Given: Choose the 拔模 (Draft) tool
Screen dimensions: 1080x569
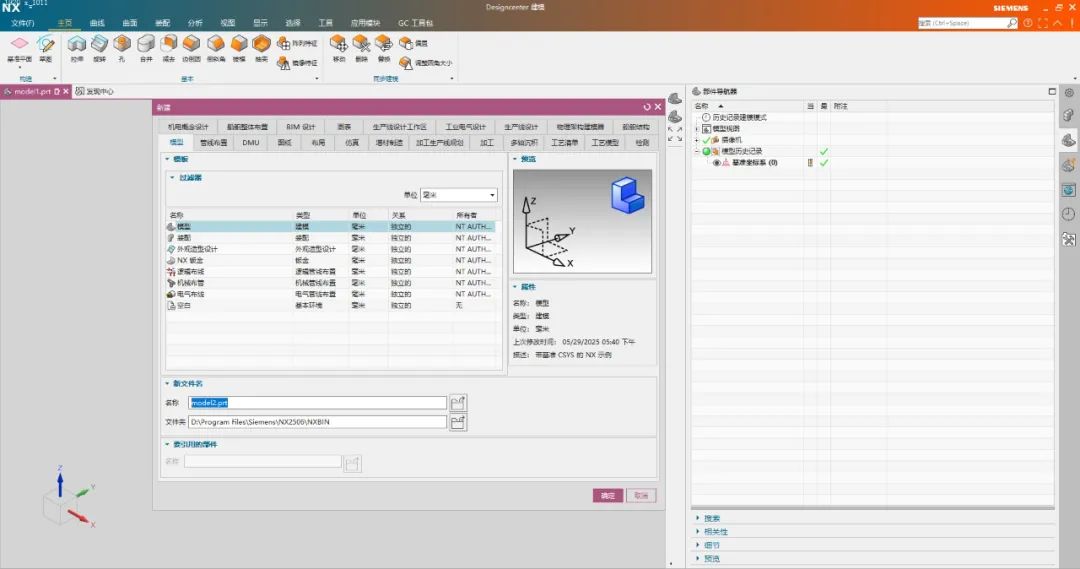Looking at the screenshot, I should 239,49.
